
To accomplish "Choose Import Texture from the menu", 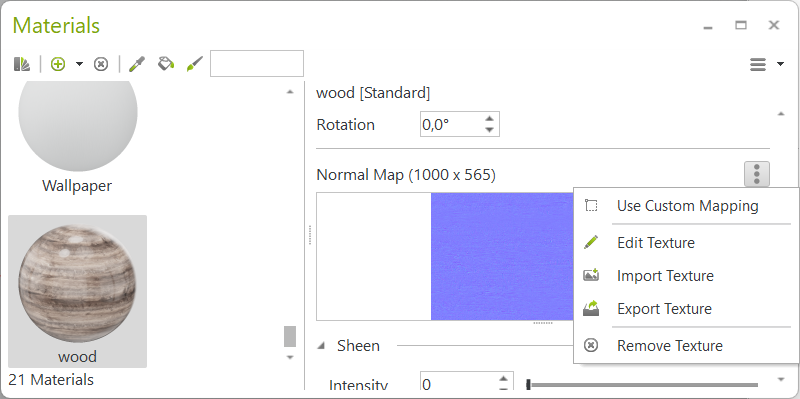I will (x=686, y=276).
